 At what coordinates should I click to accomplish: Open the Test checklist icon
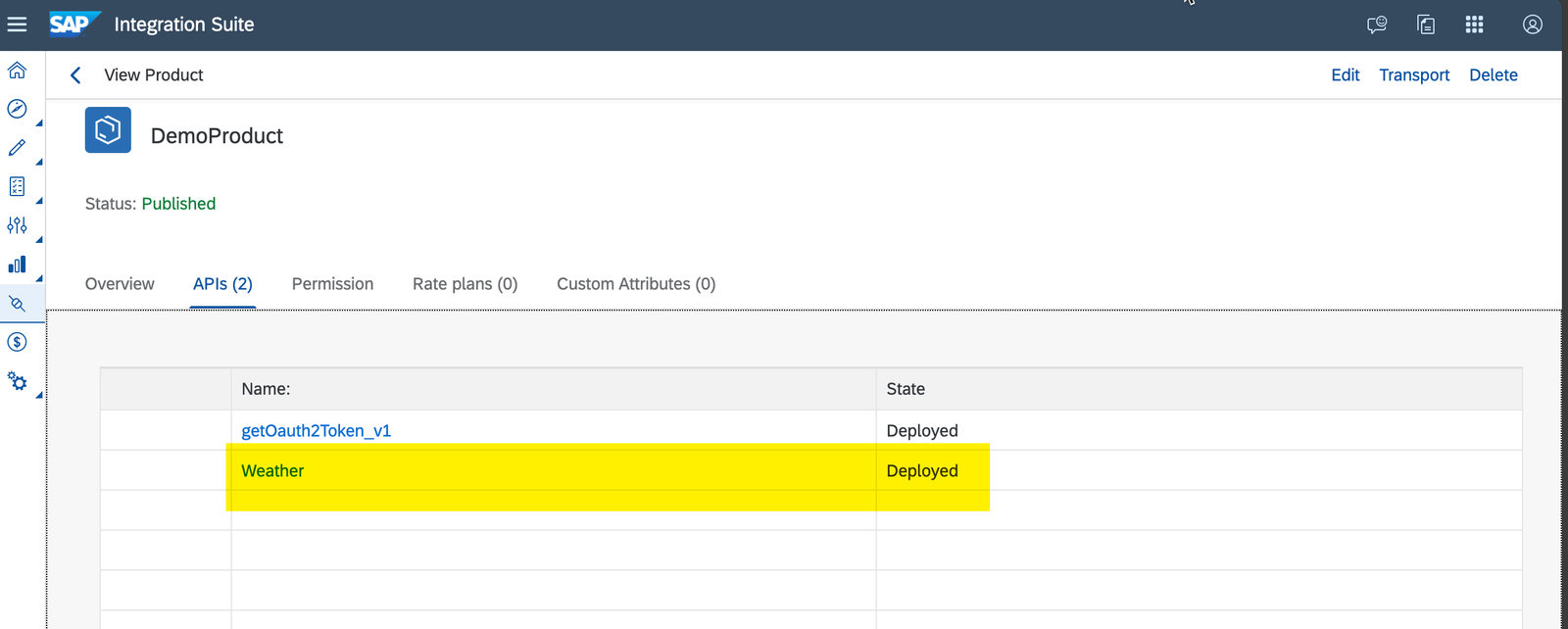[x=17, y=186]
